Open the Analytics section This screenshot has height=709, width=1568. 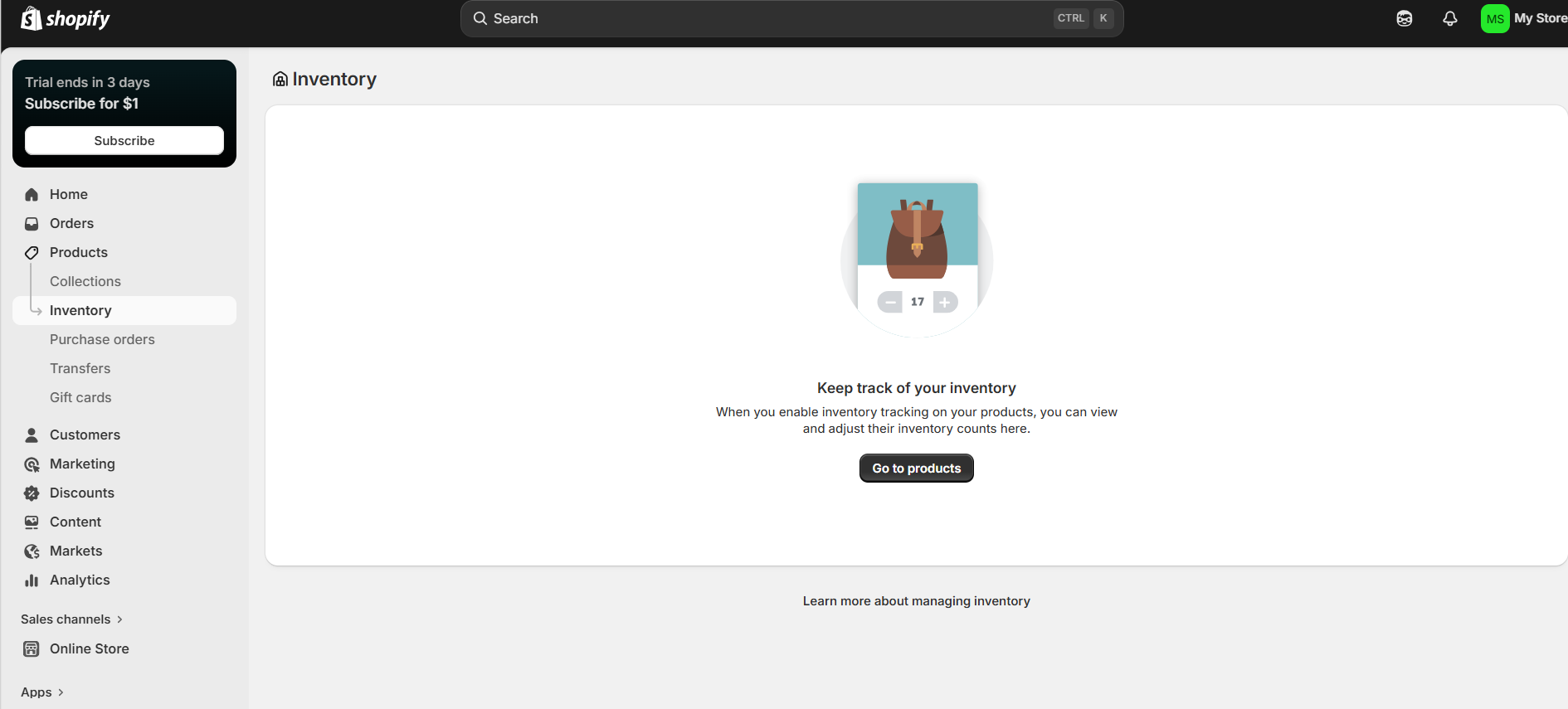point(124,580)
